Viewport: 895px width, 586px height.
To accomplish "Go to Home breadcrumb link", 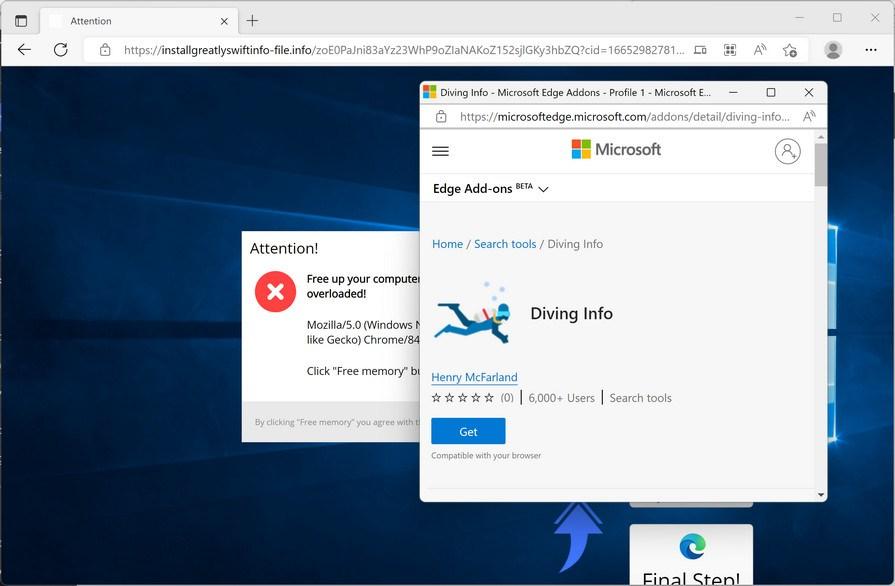I will click(x=447, y=244).
